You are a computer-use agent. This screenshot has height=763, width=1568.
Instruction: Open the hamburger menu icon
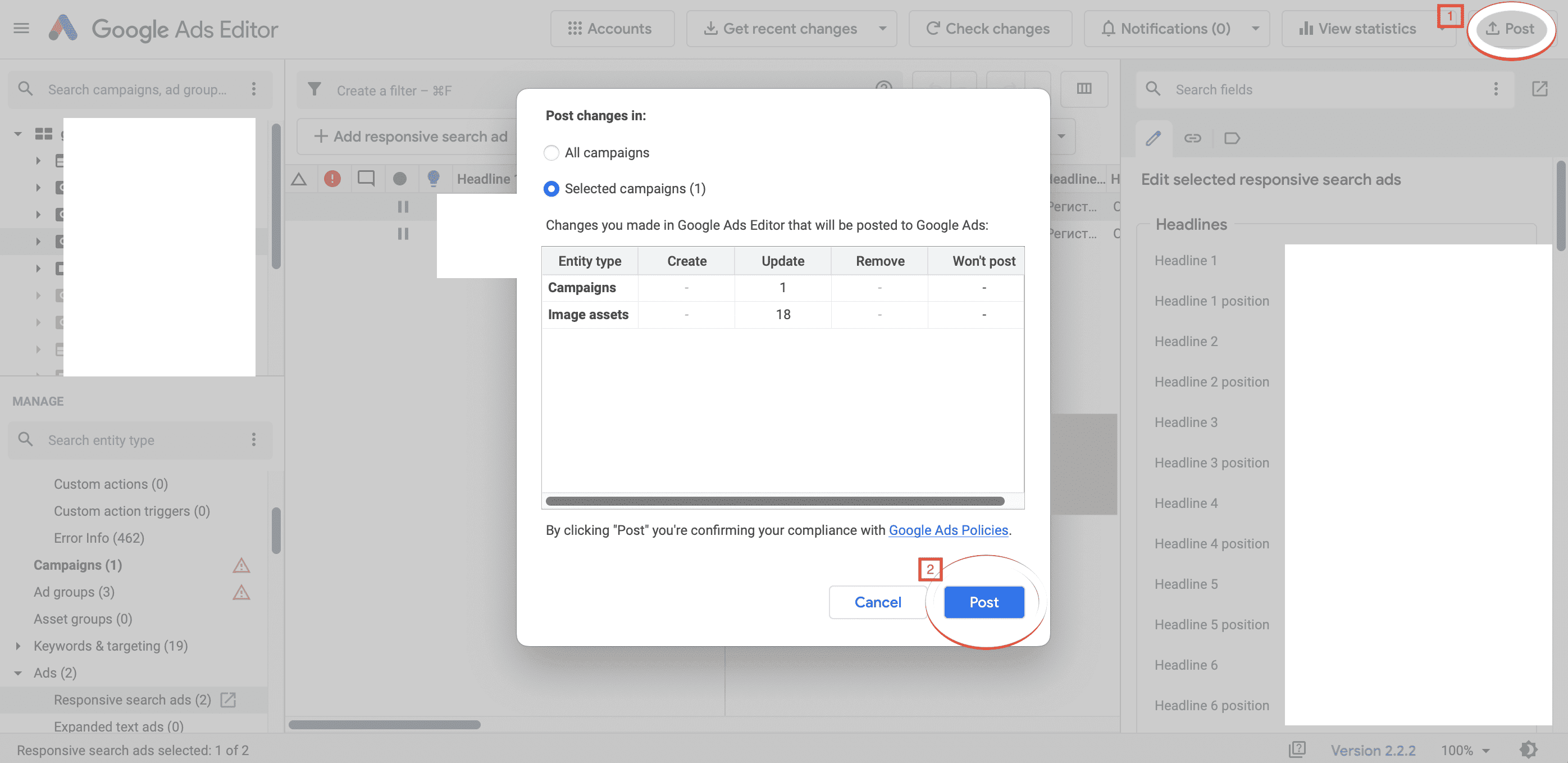21,29
